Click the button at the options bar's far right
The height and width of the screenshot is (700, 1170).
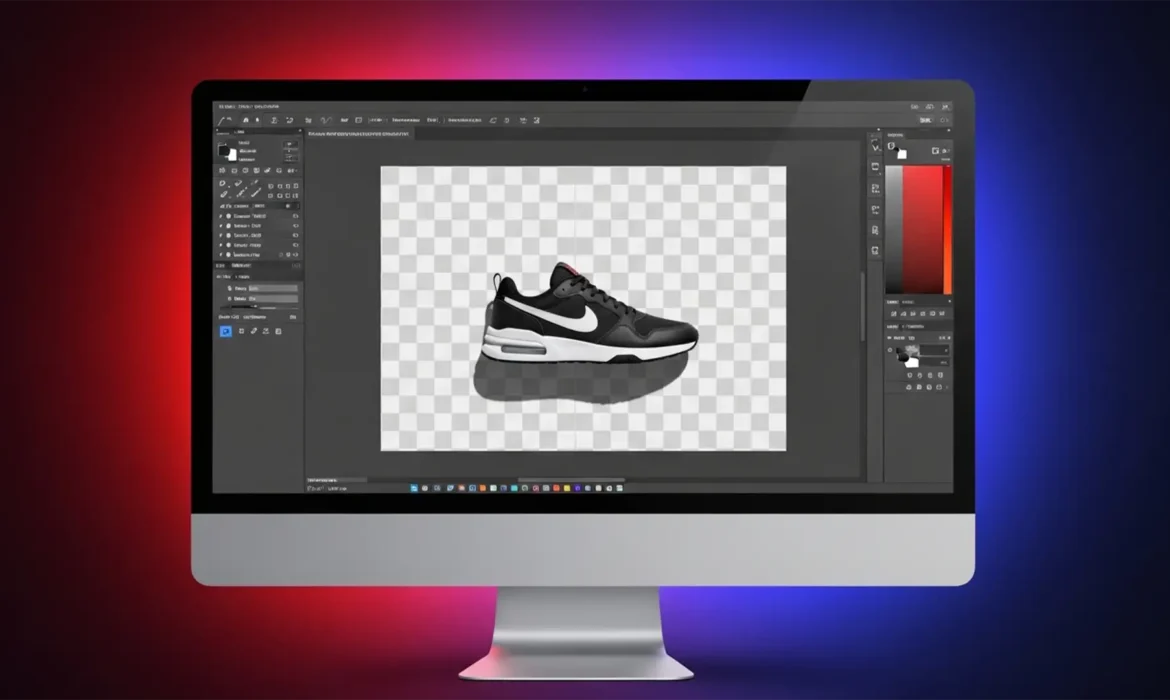(925, 120)
